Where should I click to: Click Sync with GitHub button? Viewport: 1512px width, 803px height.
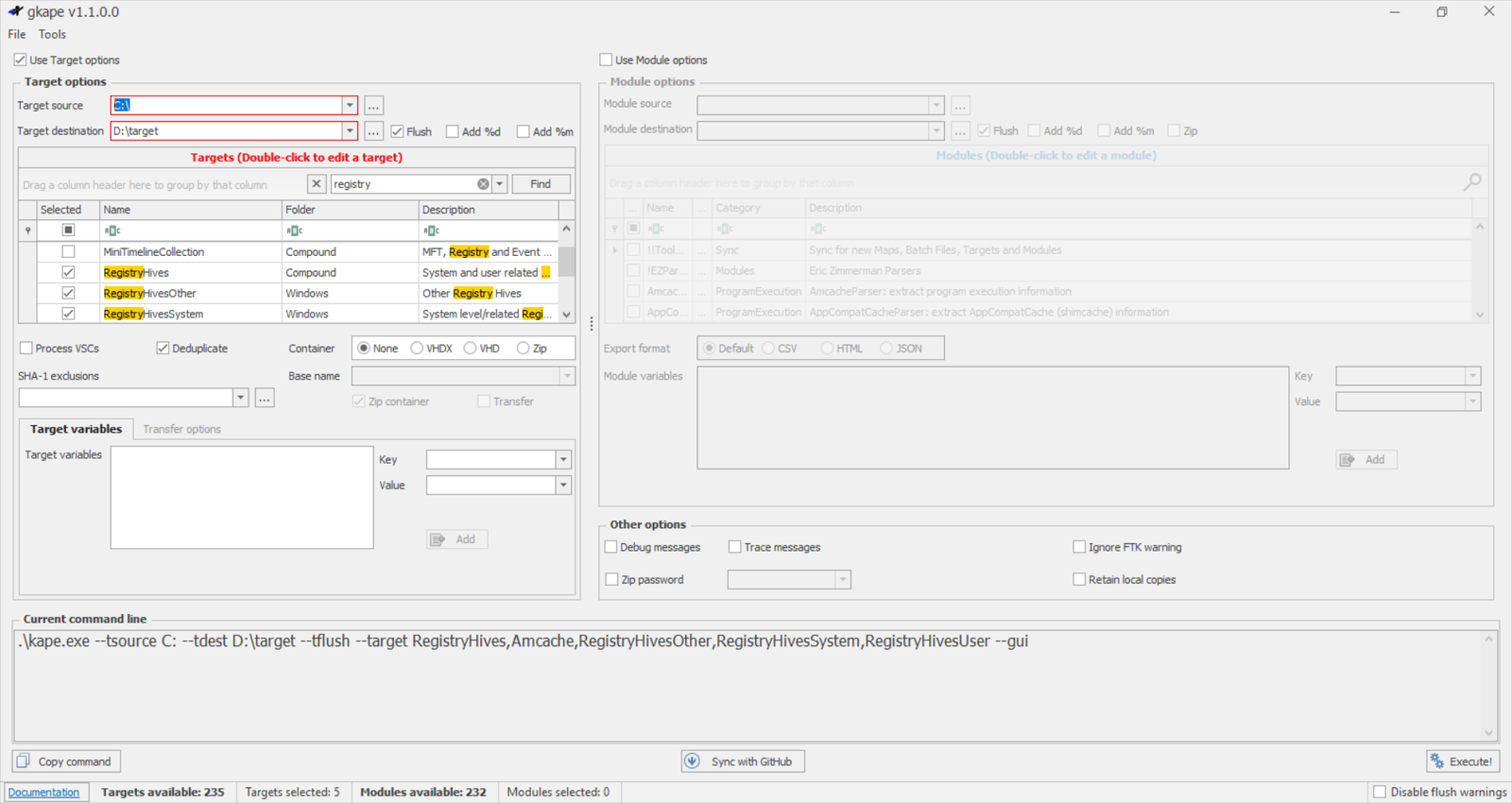[743, 761]
